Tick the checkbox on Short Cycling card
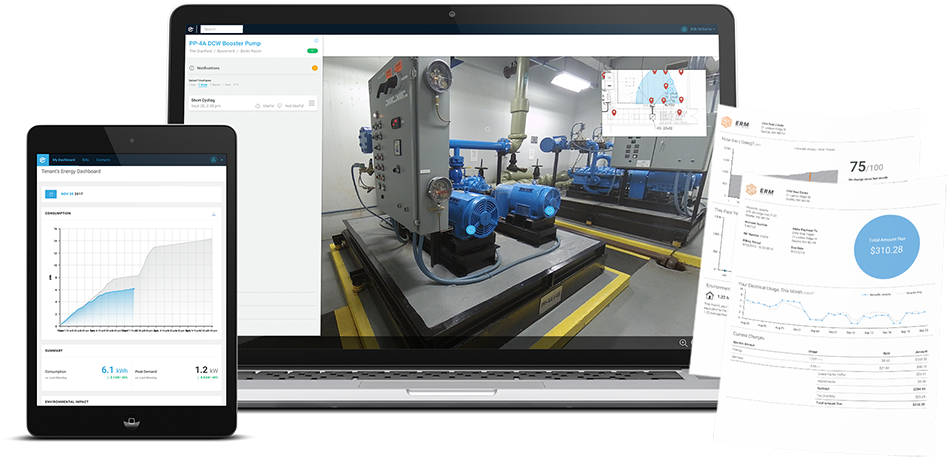This screenshot has width=947, height=457. click(x=312, y=103)
